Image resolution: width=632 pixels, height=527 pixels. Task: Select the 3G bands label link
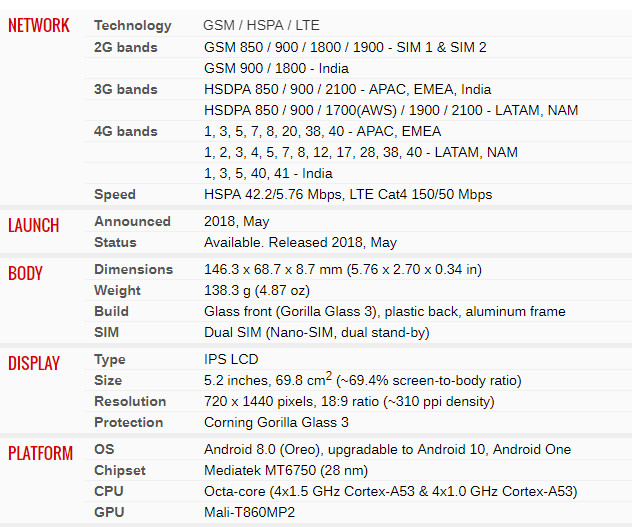tap(125, 89)
